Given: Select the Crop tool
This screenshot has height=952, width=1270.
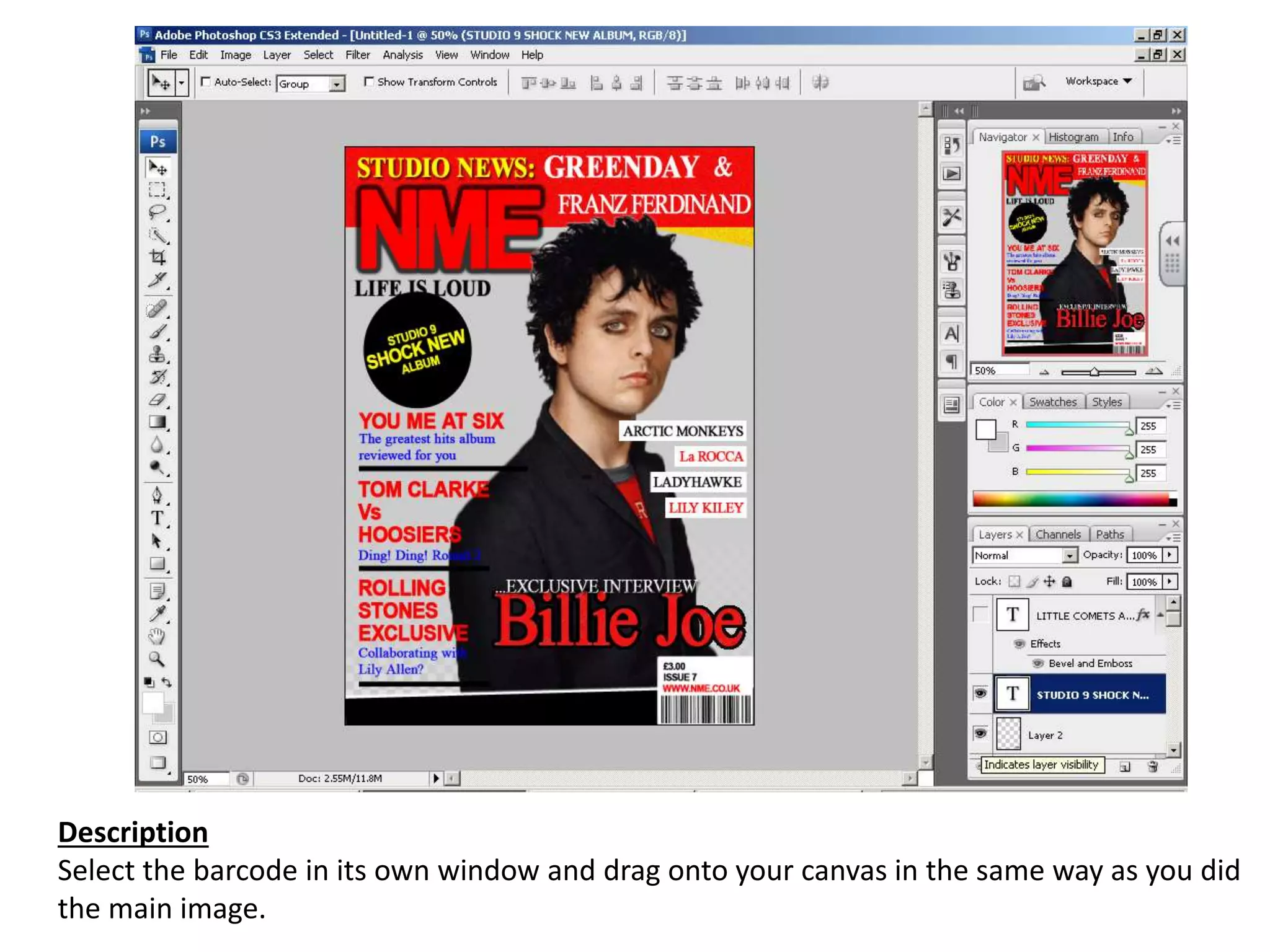Looking at the screenshot, I should pyautogui.click(x=158, y=257).
